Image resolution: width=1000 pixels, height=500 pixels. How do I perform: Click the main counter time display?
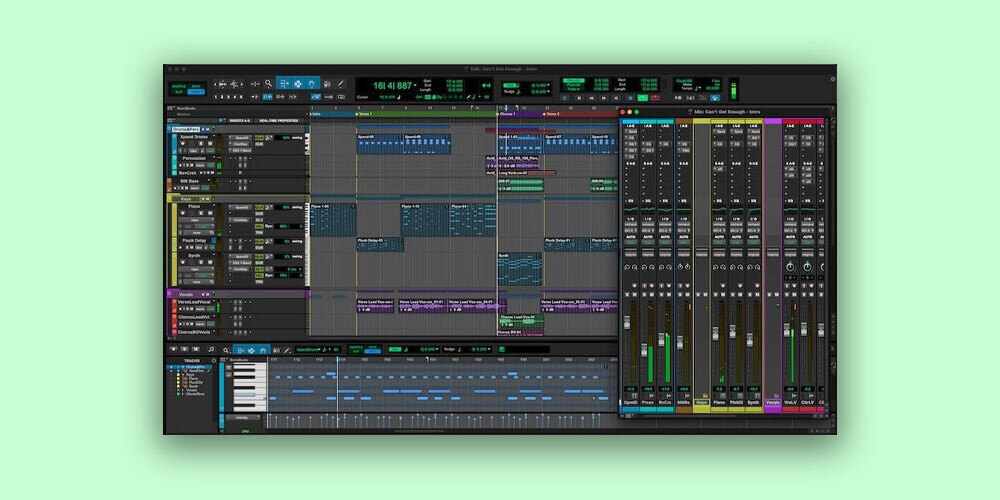[392, 86]
